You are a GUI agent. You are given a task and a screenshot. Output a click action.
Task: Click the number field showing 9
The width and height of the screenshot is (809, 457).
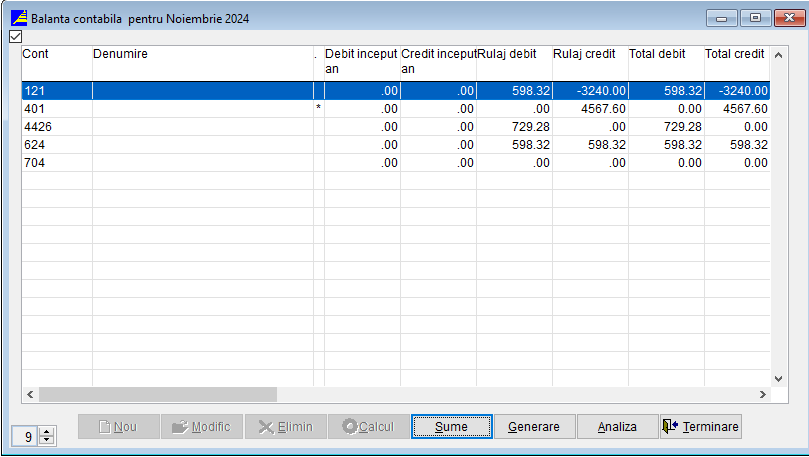coord(27,436)
